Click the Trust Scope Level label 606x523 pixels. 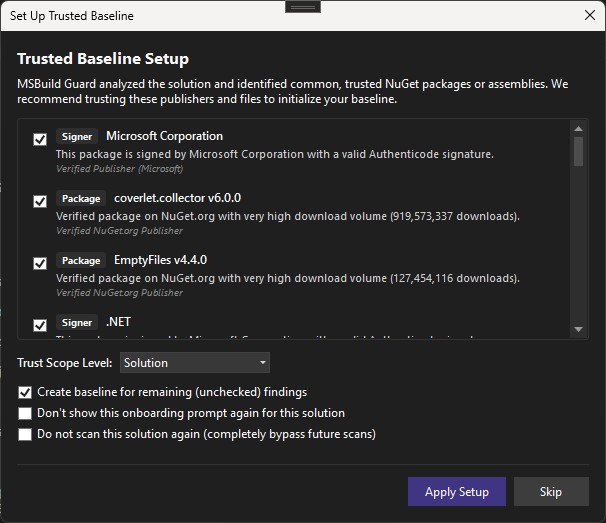(x=65, y=363)
